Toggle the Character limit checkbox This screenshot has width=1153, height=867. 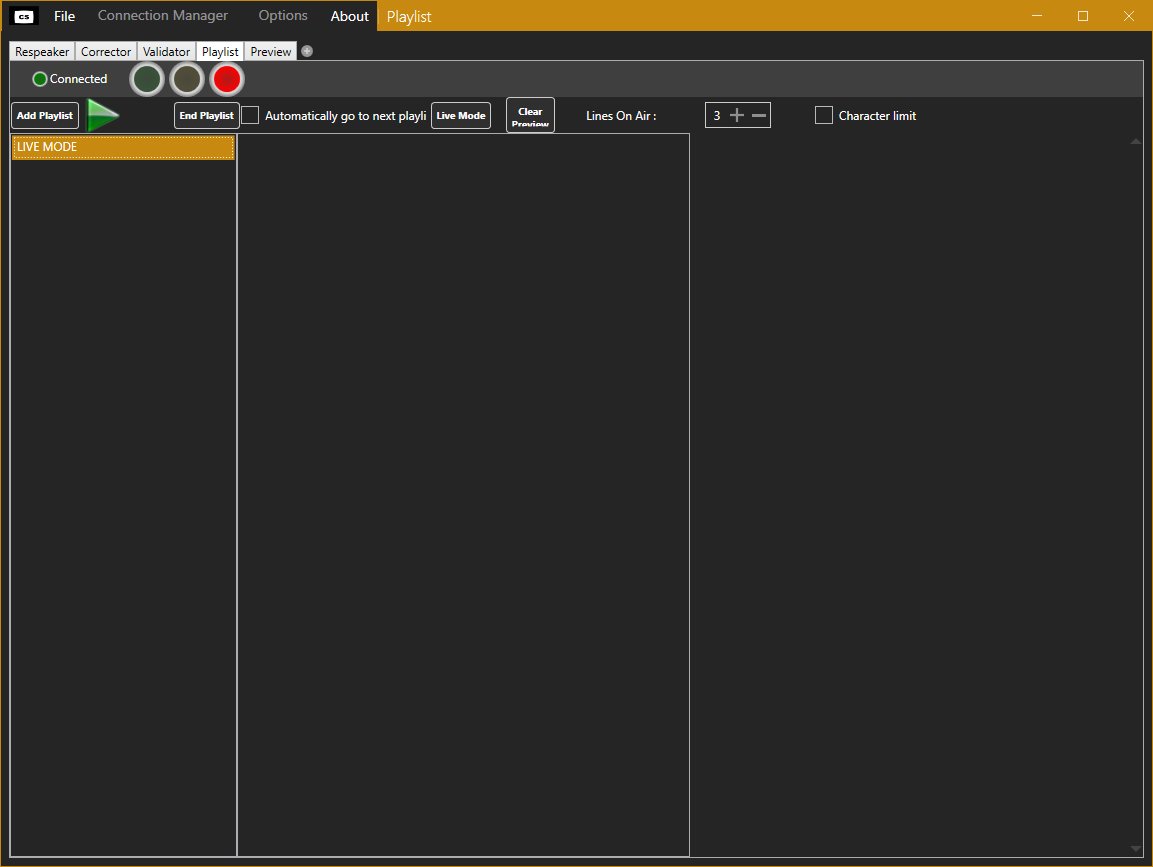(824, 116)
